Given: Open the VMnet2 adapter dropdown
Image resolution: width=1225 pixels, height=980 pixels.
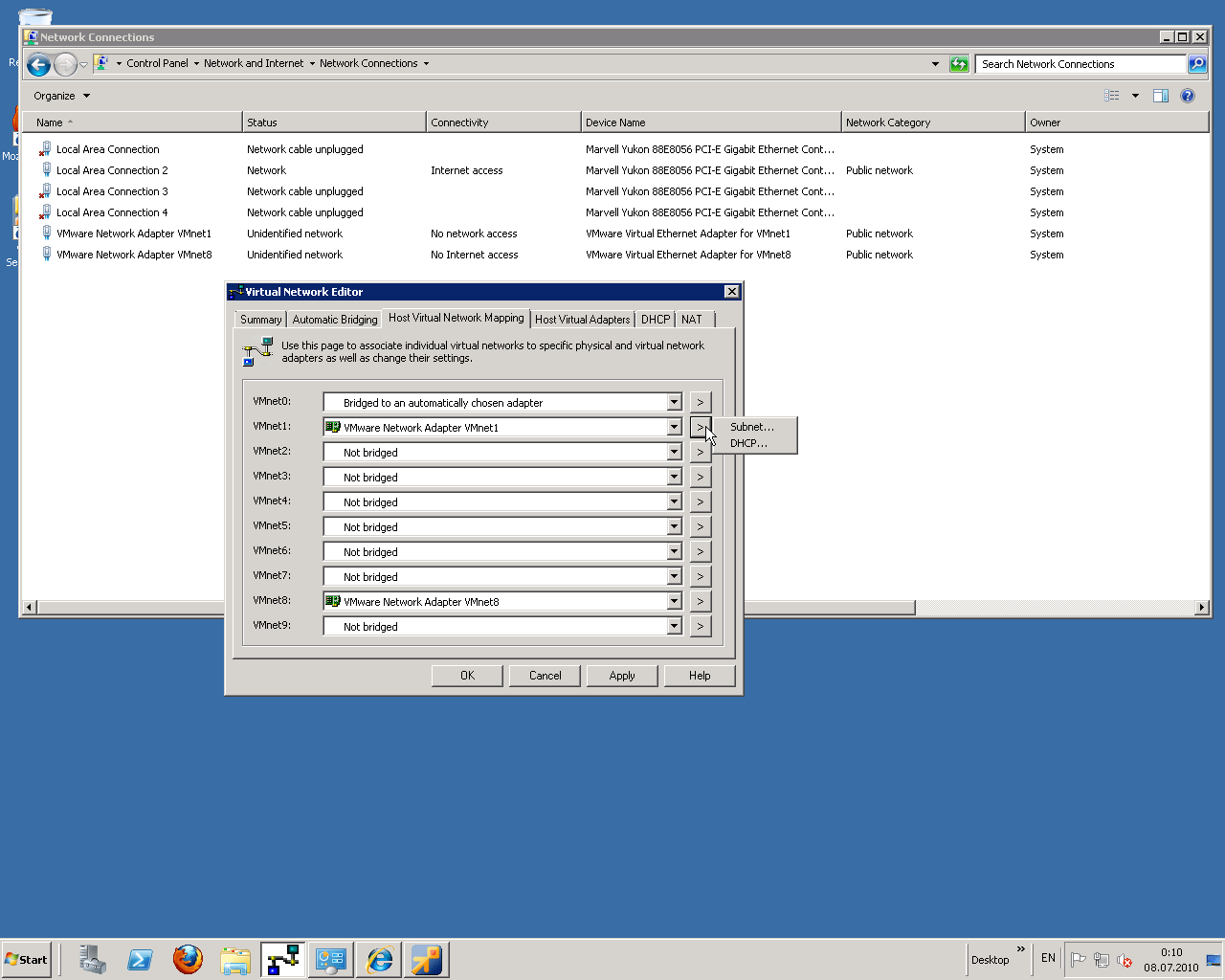Looking at the screenshot, I should coord(674,453).
